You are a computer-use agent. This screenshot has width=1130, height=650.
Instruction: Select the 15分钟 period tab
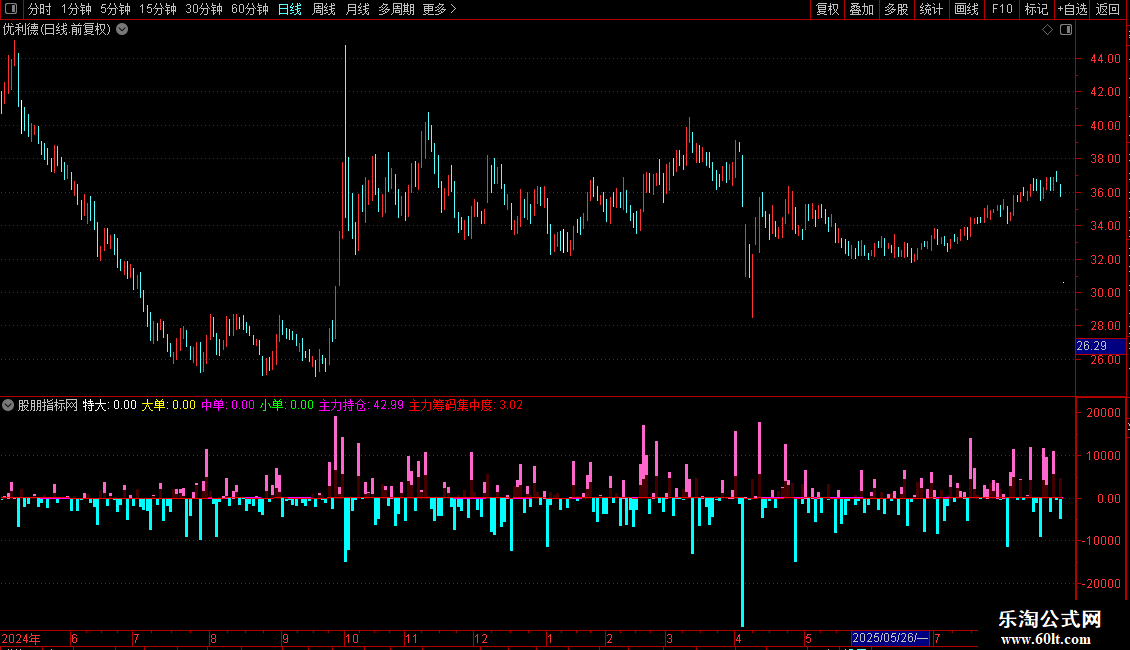(x=158, y=9)
